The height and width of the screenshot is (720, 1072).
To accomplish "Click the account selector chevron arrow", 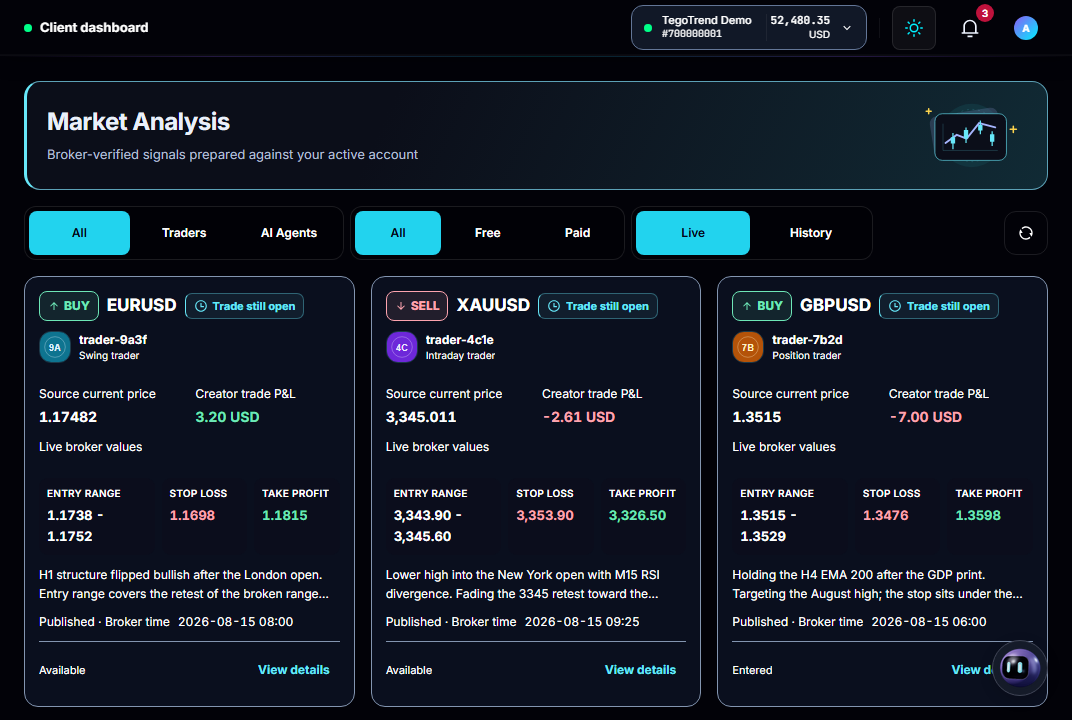I will (847, 28).
